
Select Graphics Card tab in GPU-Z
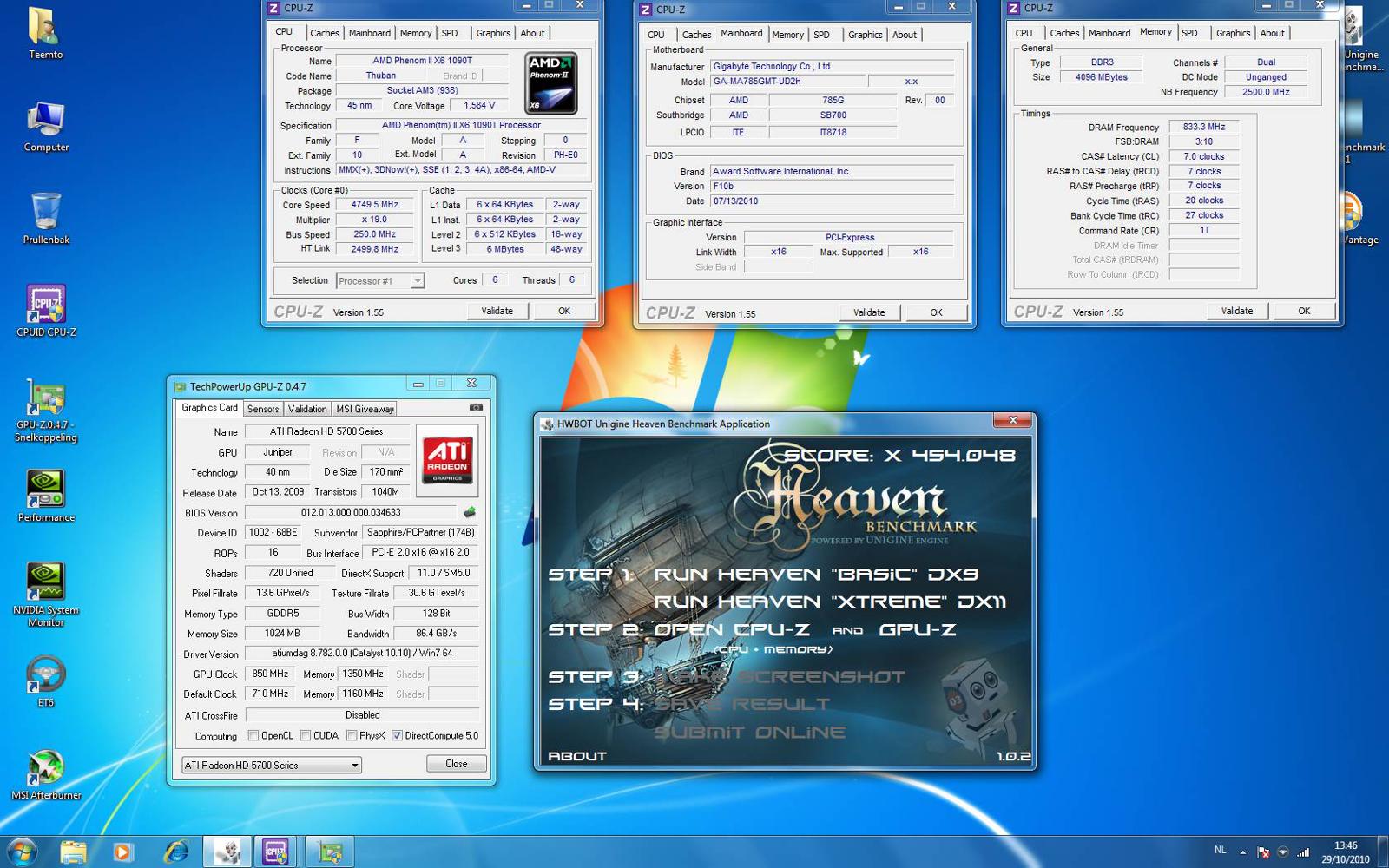209,407
